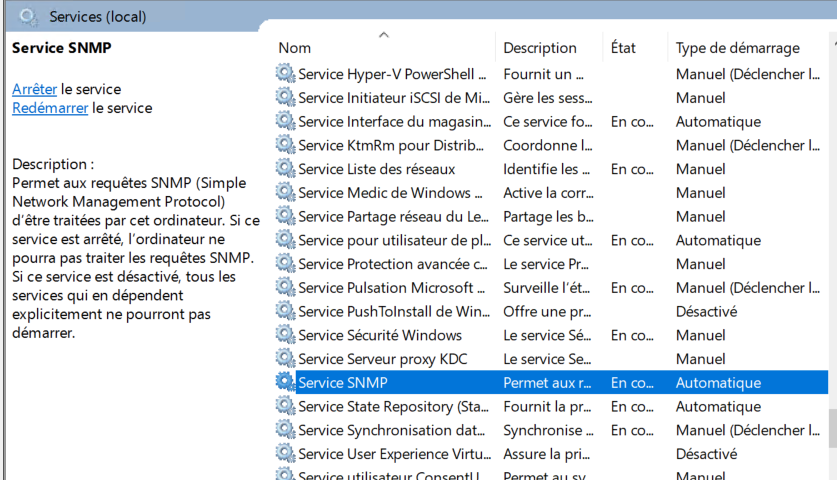Click Redémarrer link to restart the service
837x480 pixels.
[50, 108]
